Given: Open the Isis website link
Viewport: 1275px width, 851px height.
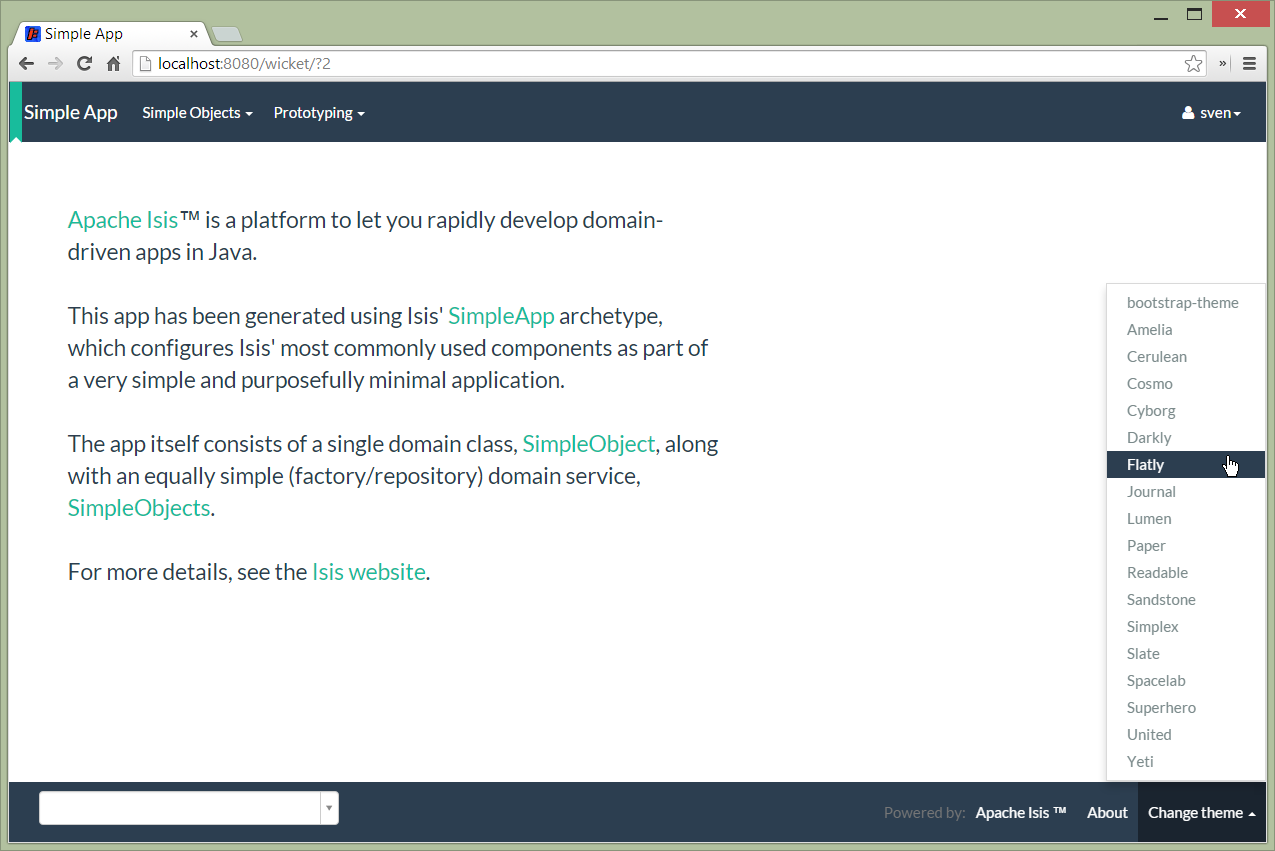Looking at the screenshot, I should click(x=369, y=572).
